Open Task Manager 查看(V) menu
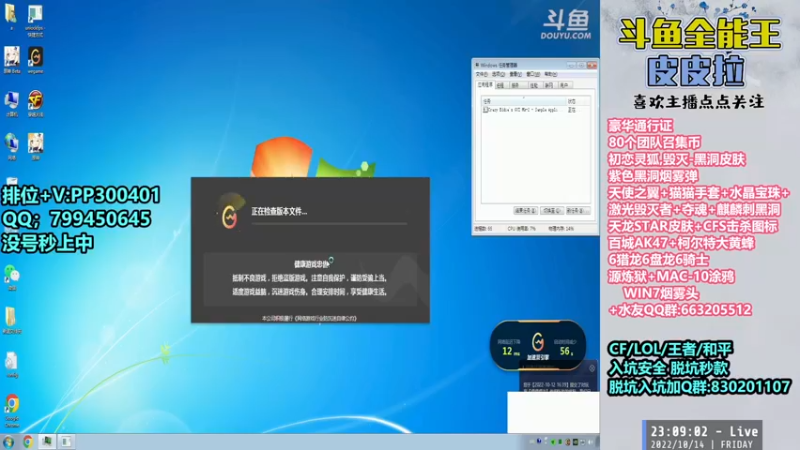800x450 pixels. pos(515,74)
